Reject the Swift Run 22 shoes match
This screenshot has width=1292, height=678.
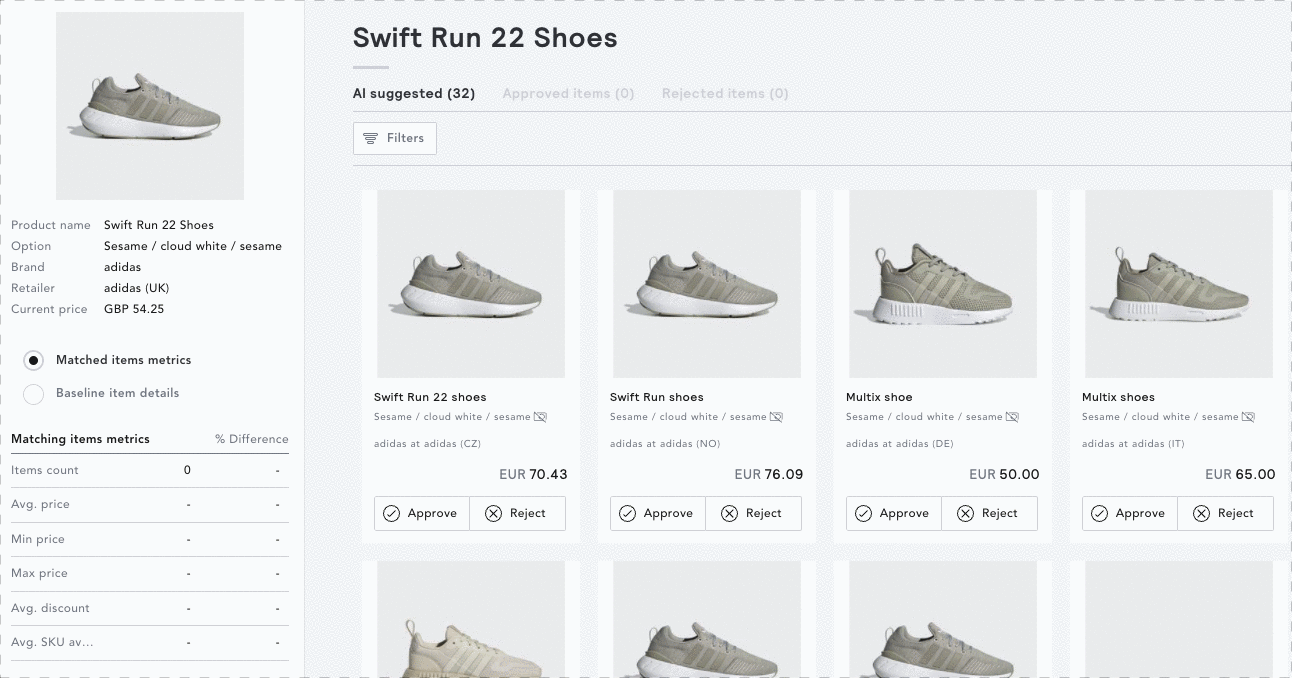tap(517, 513)
